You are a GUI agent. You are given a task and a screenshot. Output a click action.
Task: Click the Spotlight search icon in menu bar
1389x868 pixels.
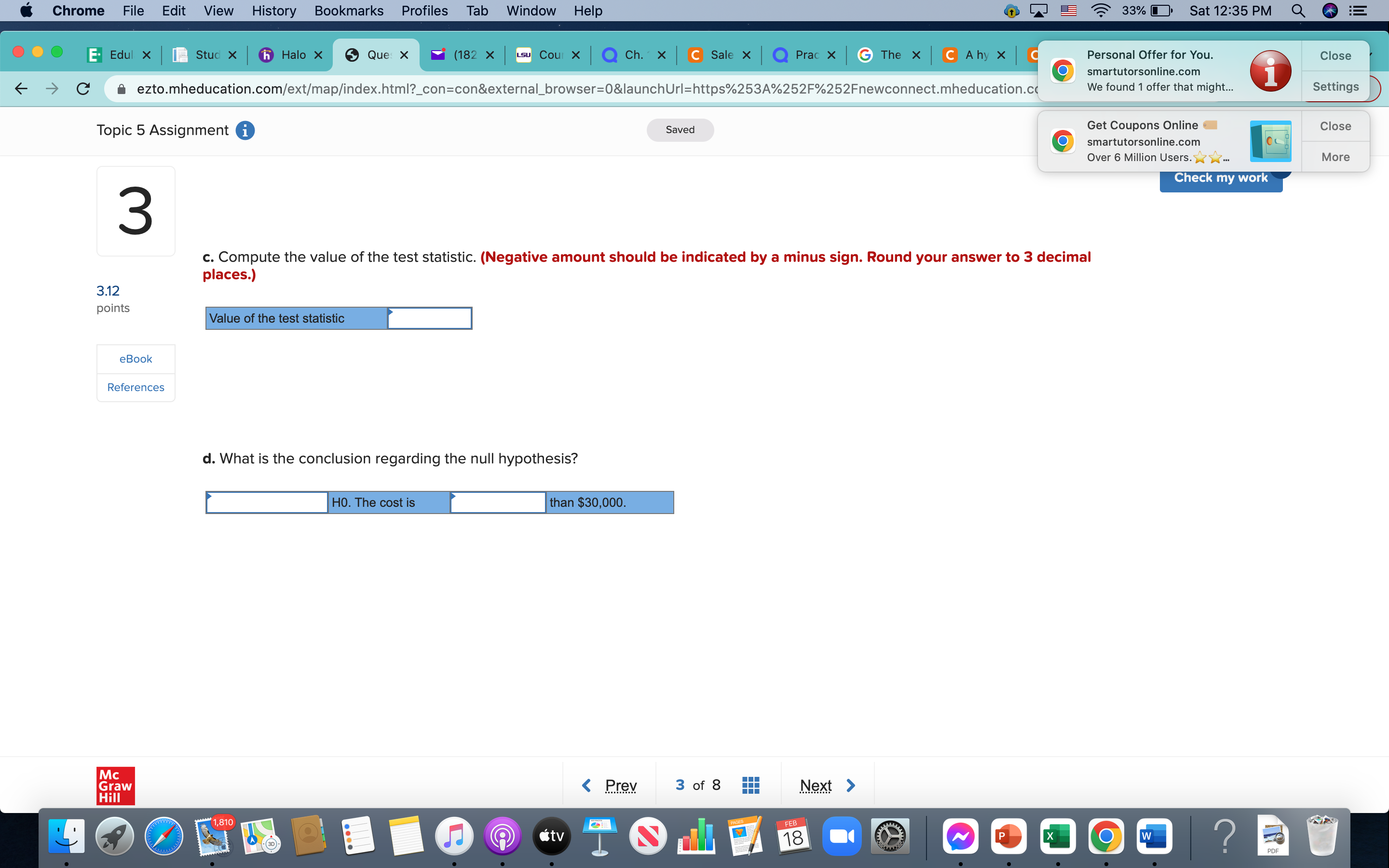coord(1298,11)
